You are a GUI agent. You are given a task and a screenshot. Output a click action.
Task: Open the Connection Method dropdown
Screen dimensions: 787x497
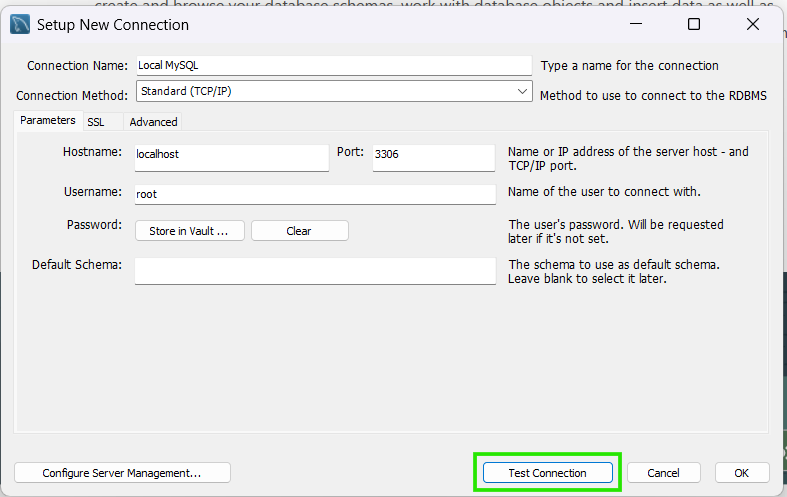point(334,91)
